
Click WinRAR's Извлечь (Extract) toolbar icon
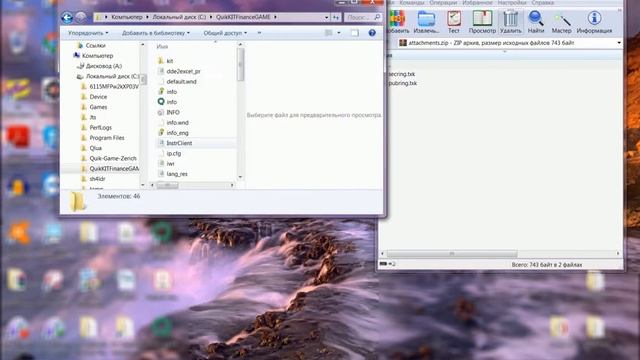click(x=426, y=19)
